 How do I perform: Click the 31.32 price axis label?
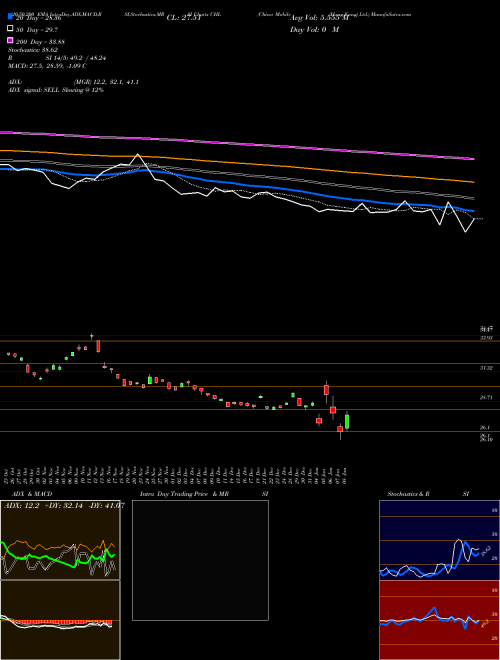[x=486, y=368]
